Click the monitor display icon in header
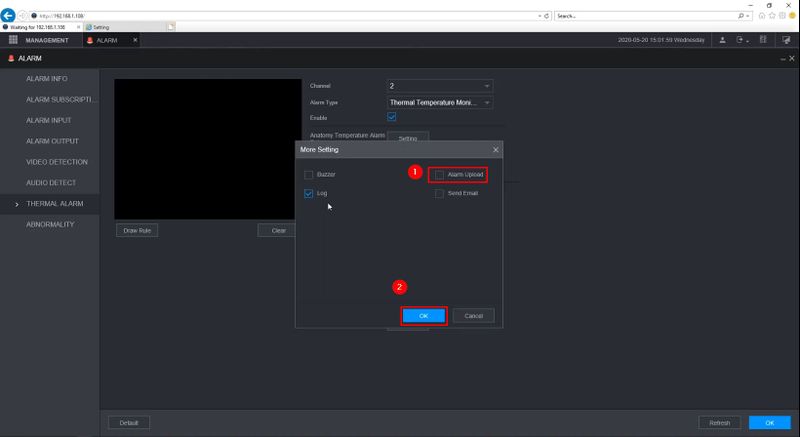Screen dimensions: 800x437 785,39
